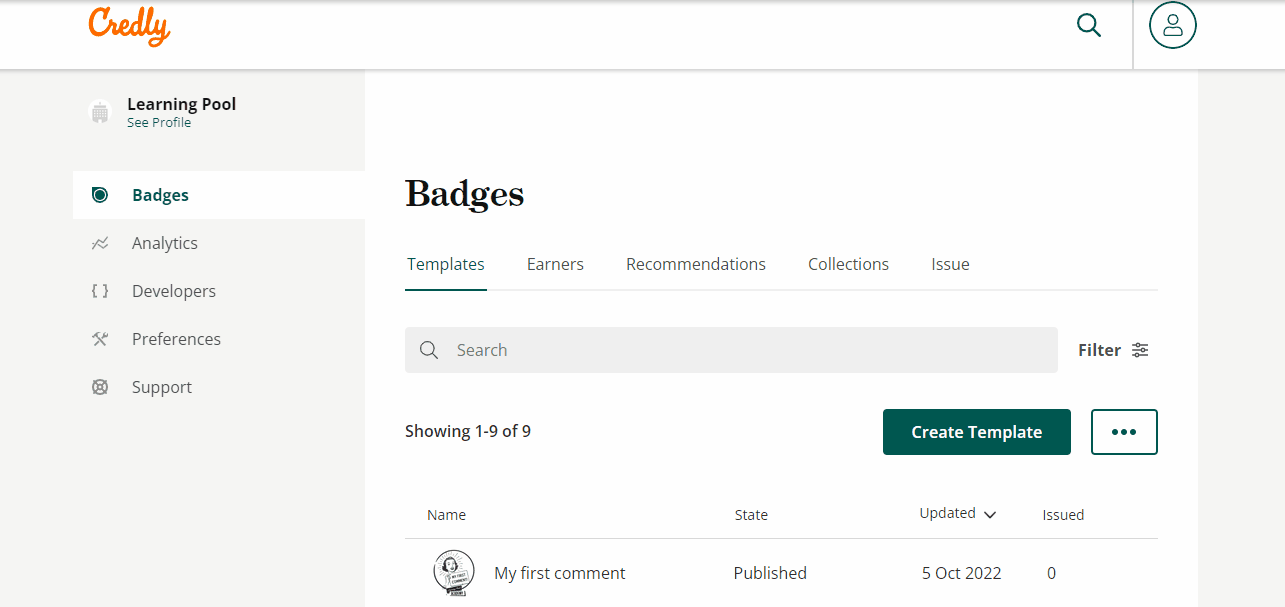
Task: Click the Learning Pool organization avatar
Action: tap(99, 111)
